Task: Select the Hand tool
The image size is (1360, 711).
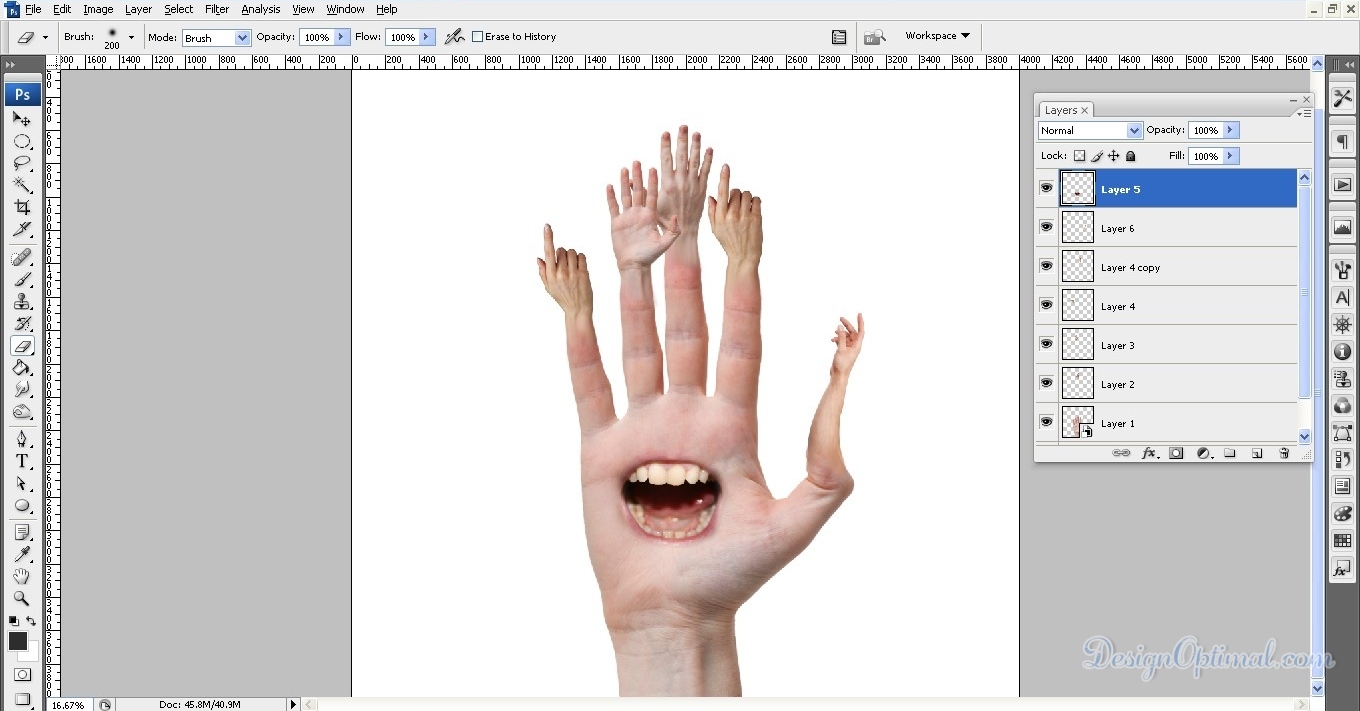Action: [22, 577]
